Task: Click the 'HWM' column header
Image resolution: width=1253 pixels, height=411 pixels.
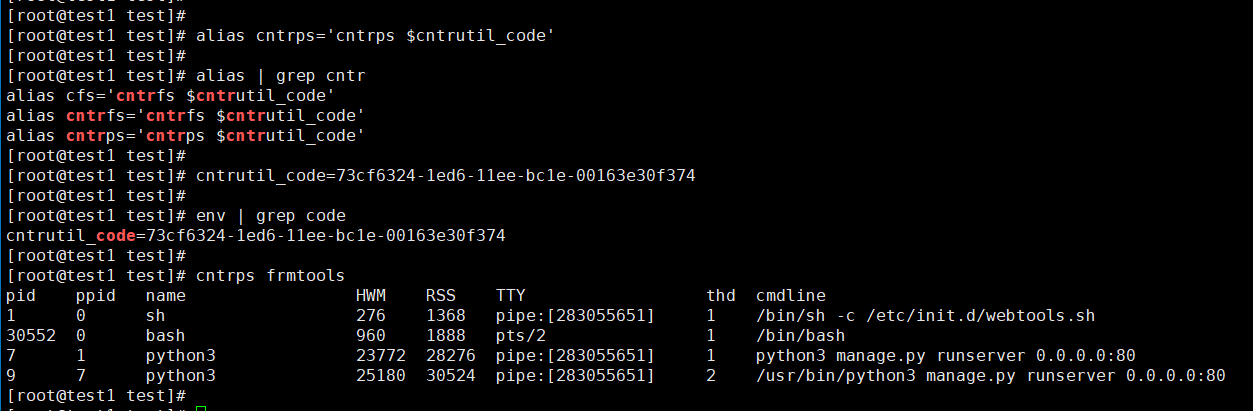Action: click(370, 295)
